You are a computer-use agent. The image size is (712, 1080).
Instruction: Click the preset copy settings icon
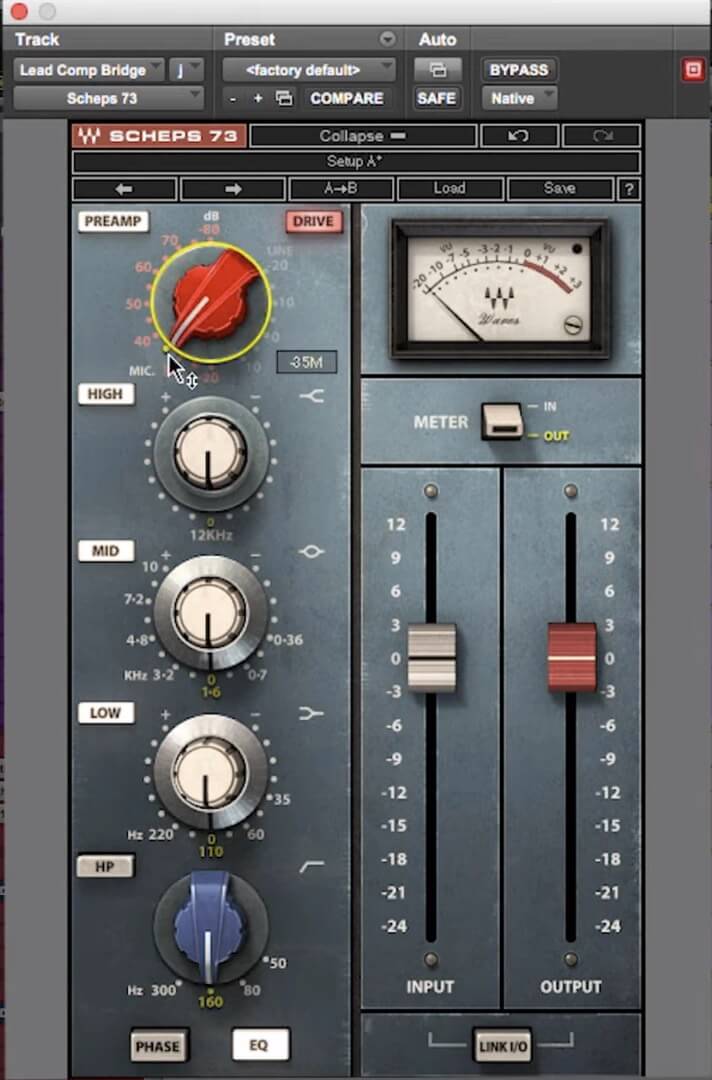pyautogui.click(x=284, y=98)
